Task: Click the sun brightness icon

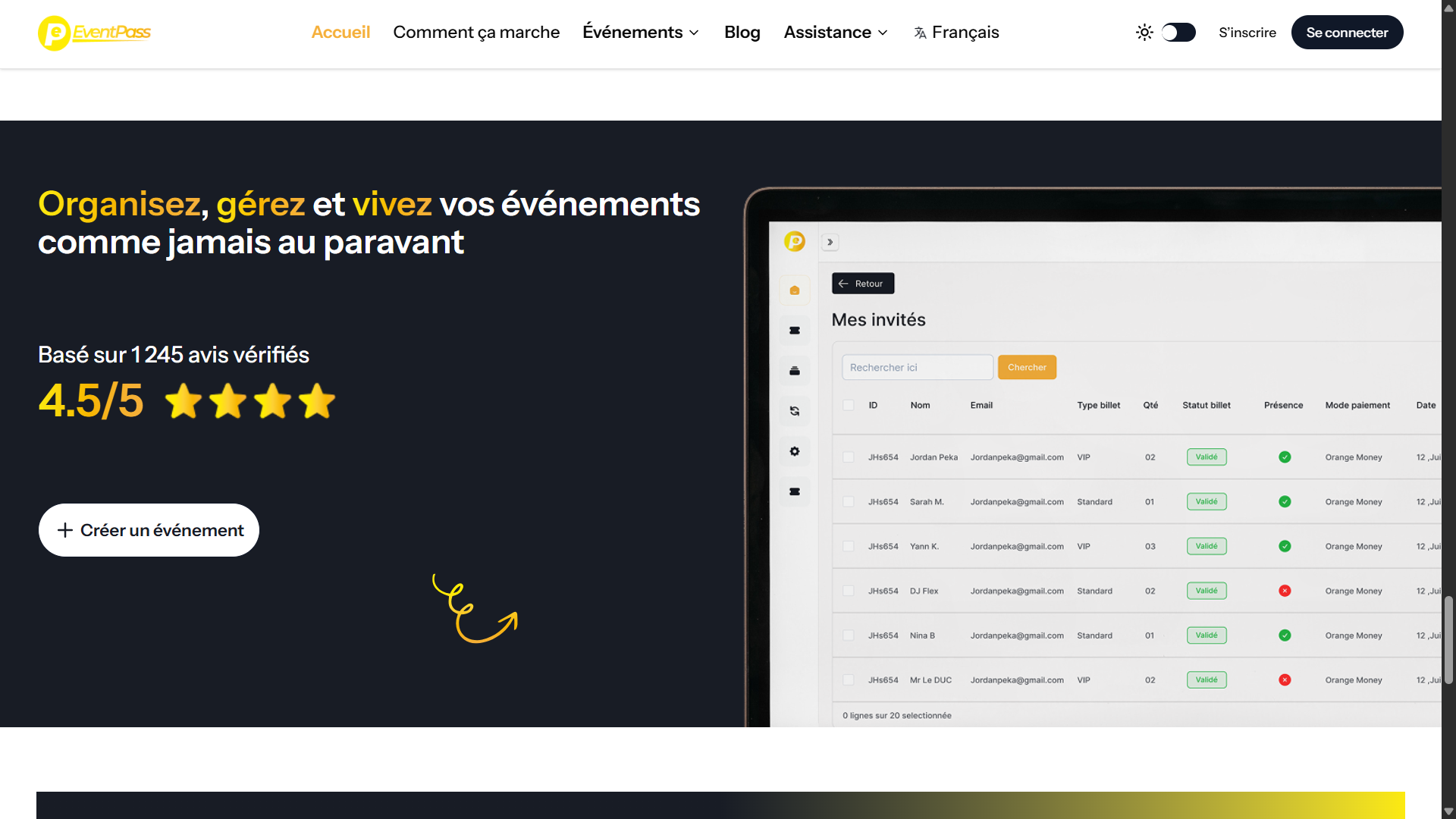Action: coord(1144,33)
